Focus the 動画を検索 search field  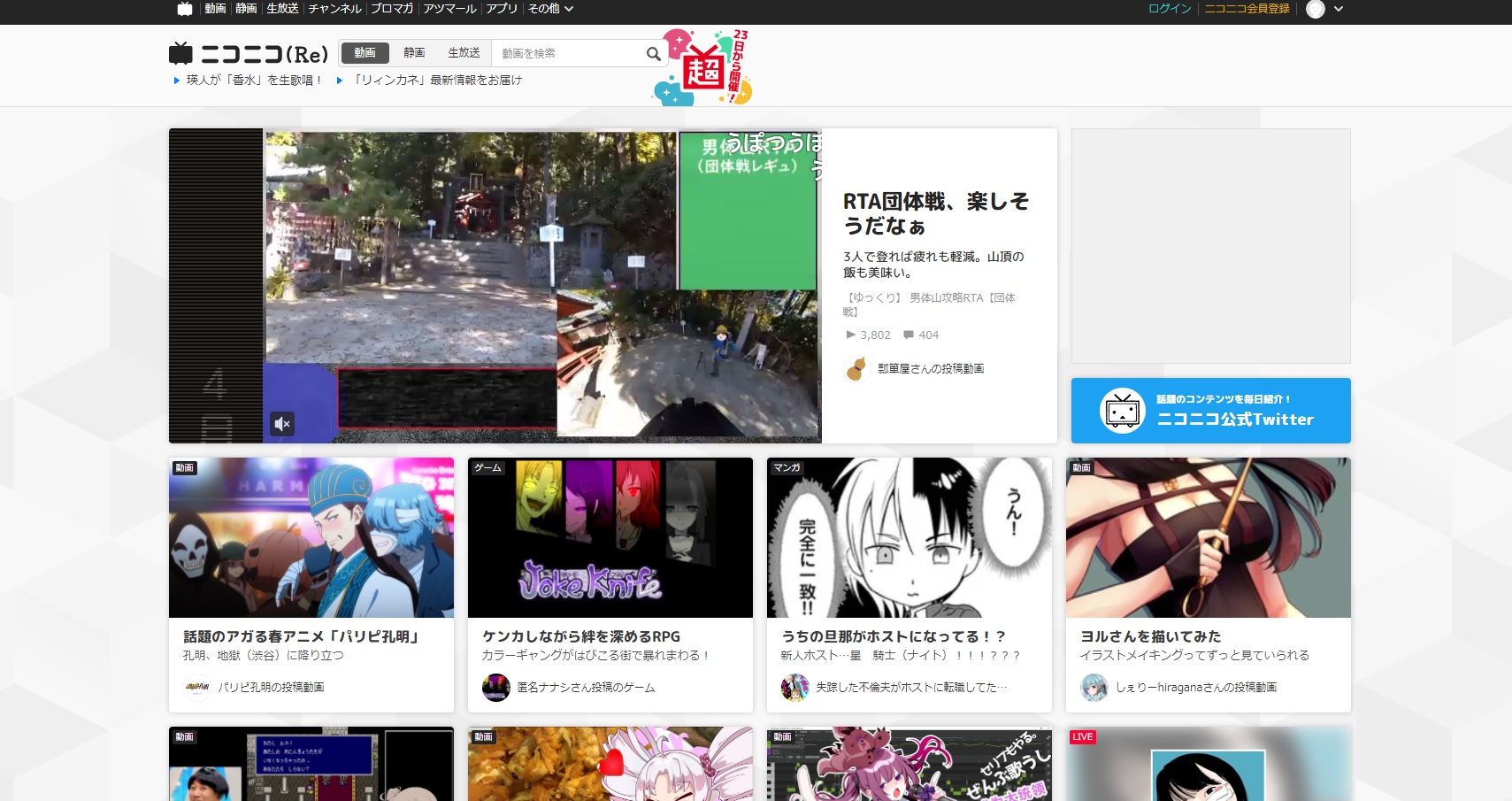click(x=566, y=53)
